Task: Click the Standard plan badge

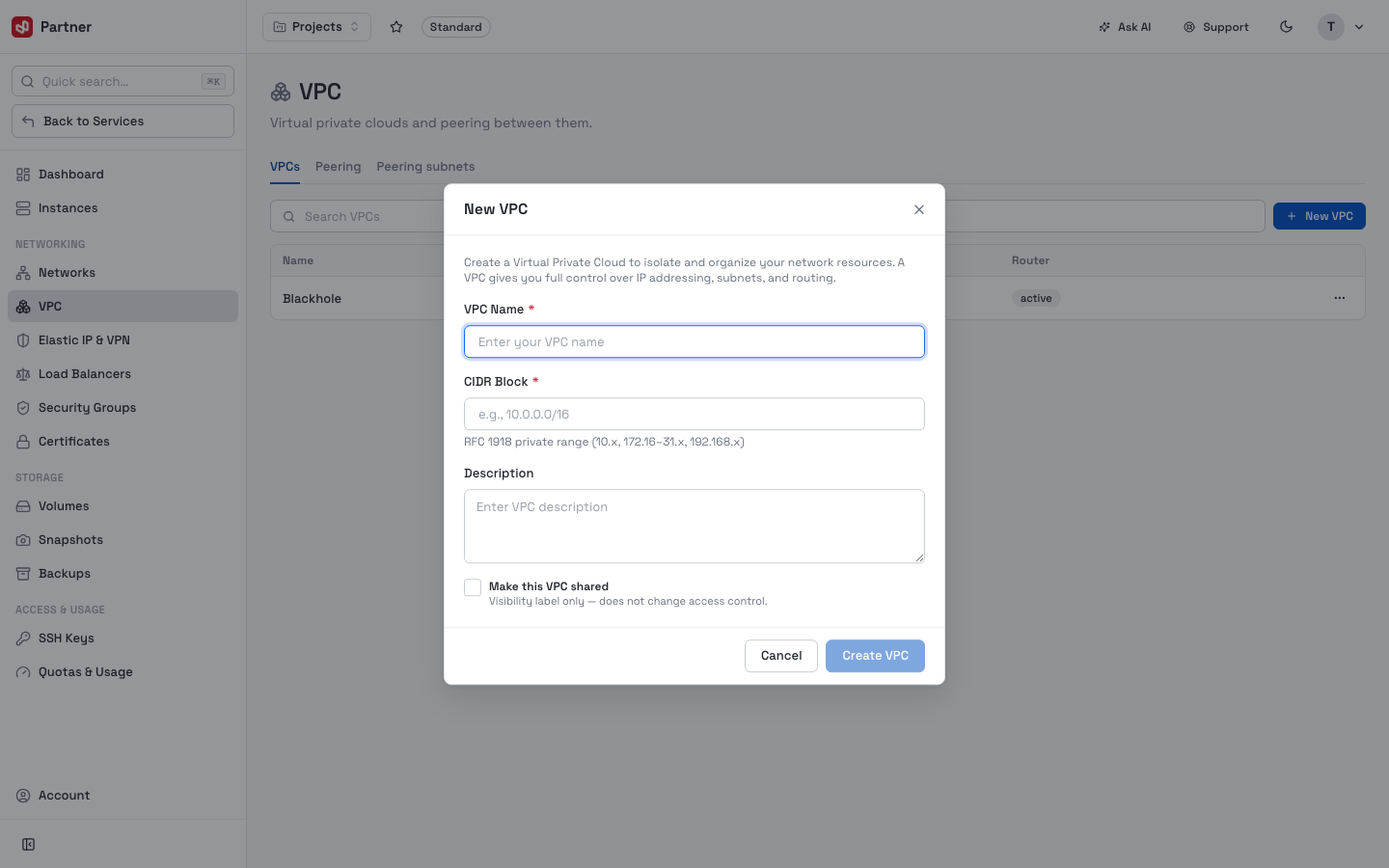Action: [455, 27]
